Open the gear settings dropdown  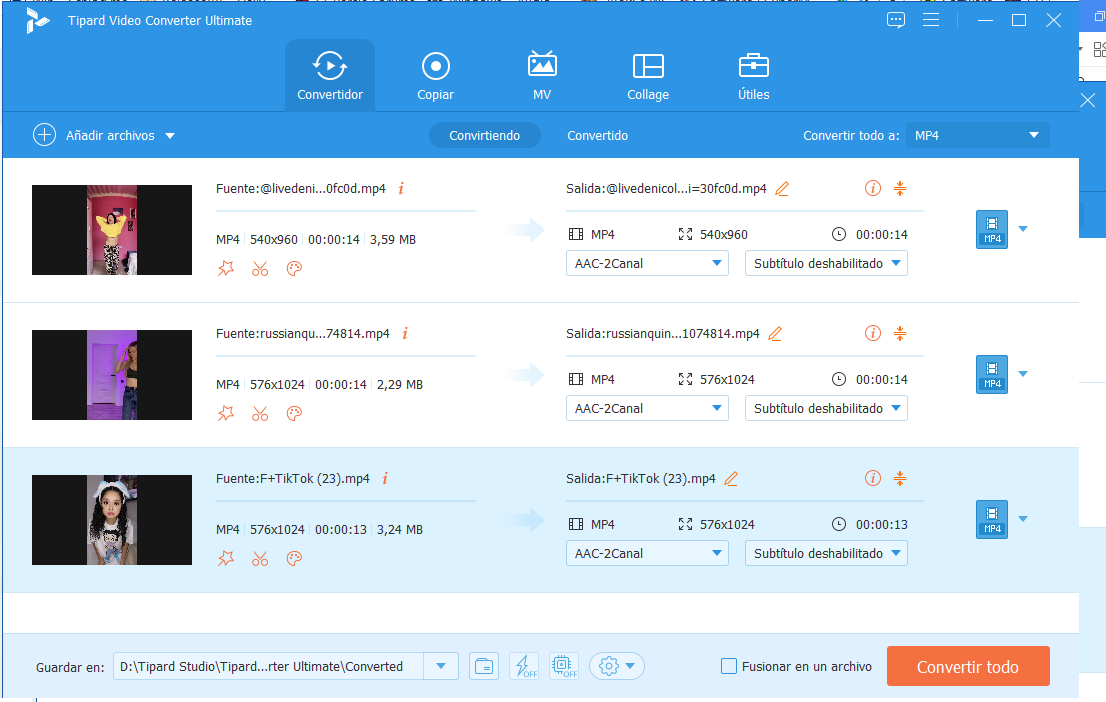(616, 666)
